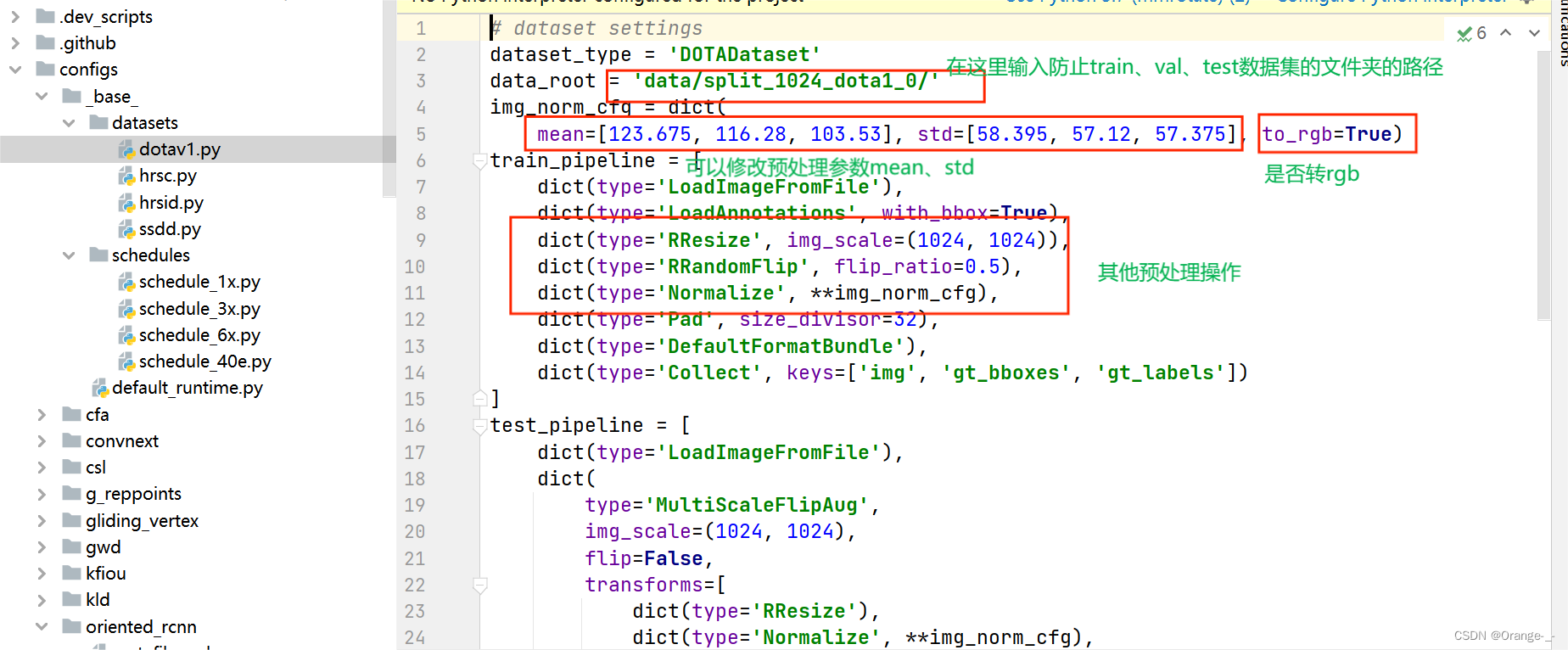Screen dimensions: 1568x650
Task: Expand the kfiou folder arrow
Action: point(42,574)
